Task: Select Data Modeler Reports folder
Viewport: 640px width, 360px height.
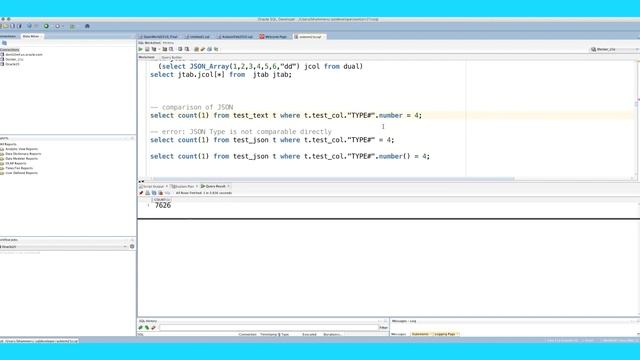Action: pyautogui.click(x=19, y=158)
